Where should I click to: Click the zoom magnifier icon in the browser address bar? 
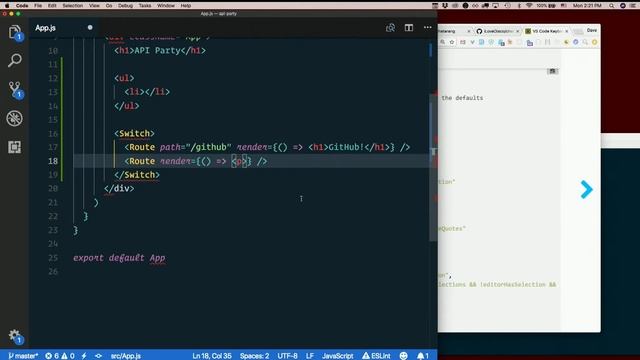pyautogui.click(x=442, y=42)
